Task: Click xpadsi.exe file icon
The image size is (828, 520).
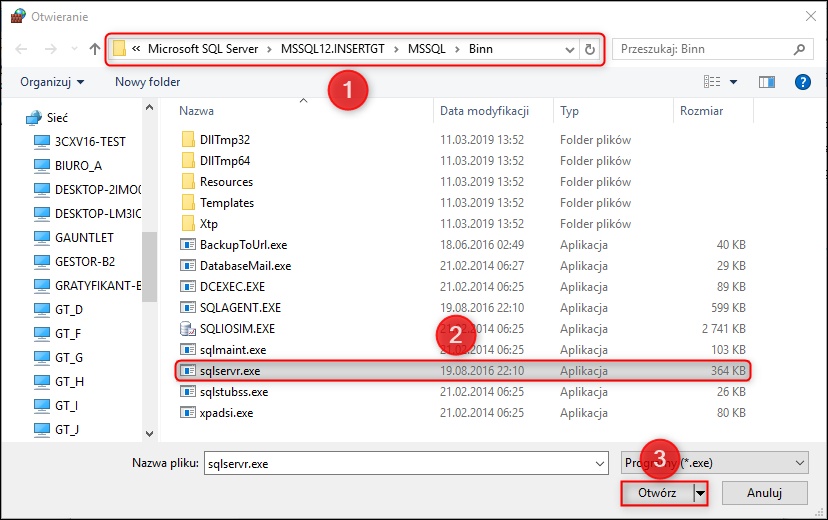Action: tap(188, 413)
